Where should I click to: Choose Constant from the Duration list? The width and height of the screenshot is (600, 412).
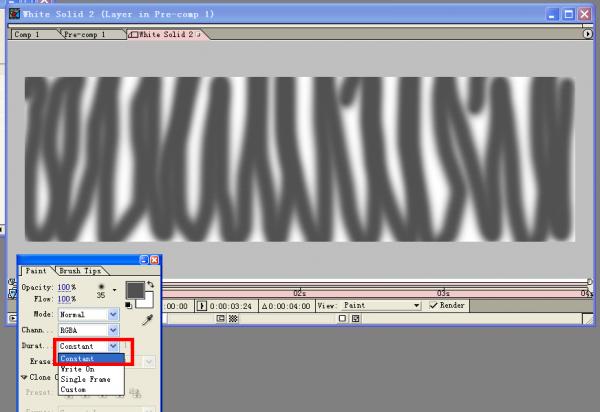91,358
